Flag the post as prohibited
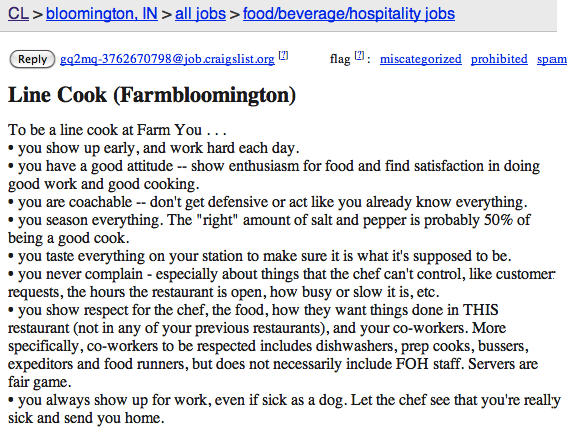The image size is (574, 427). [x=499, y=59]
